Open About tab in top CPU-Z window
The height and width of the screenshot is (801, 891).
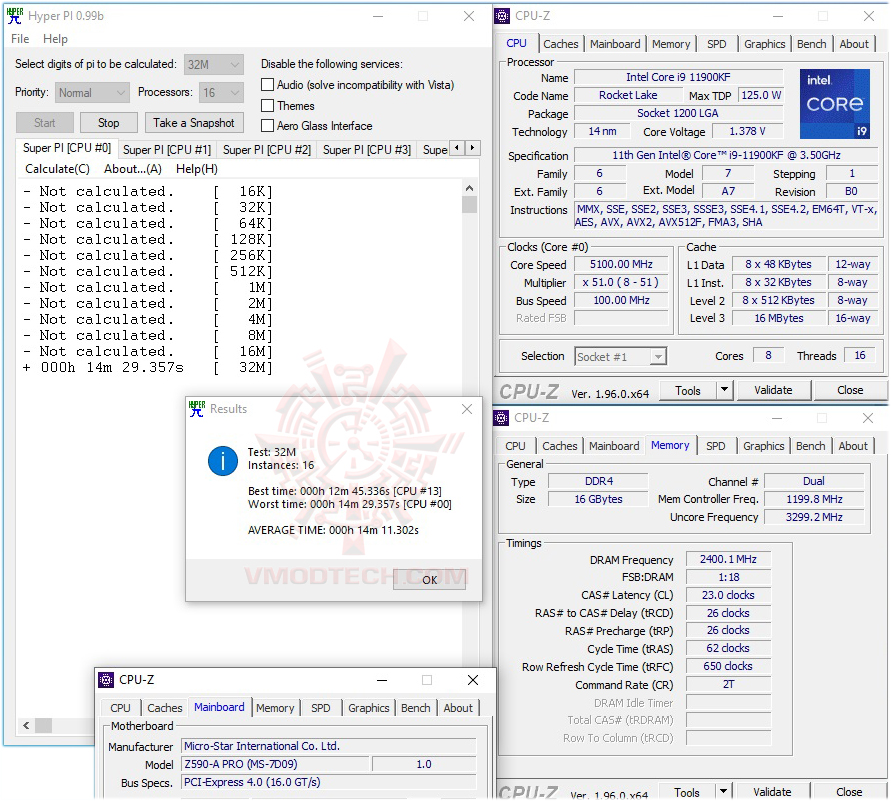coord(853,44)
